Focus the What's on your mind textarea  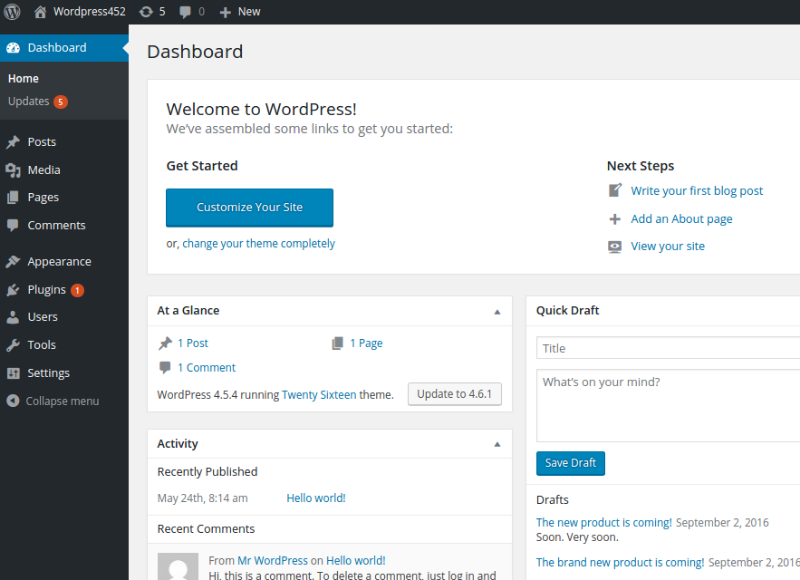click(668, 406)
